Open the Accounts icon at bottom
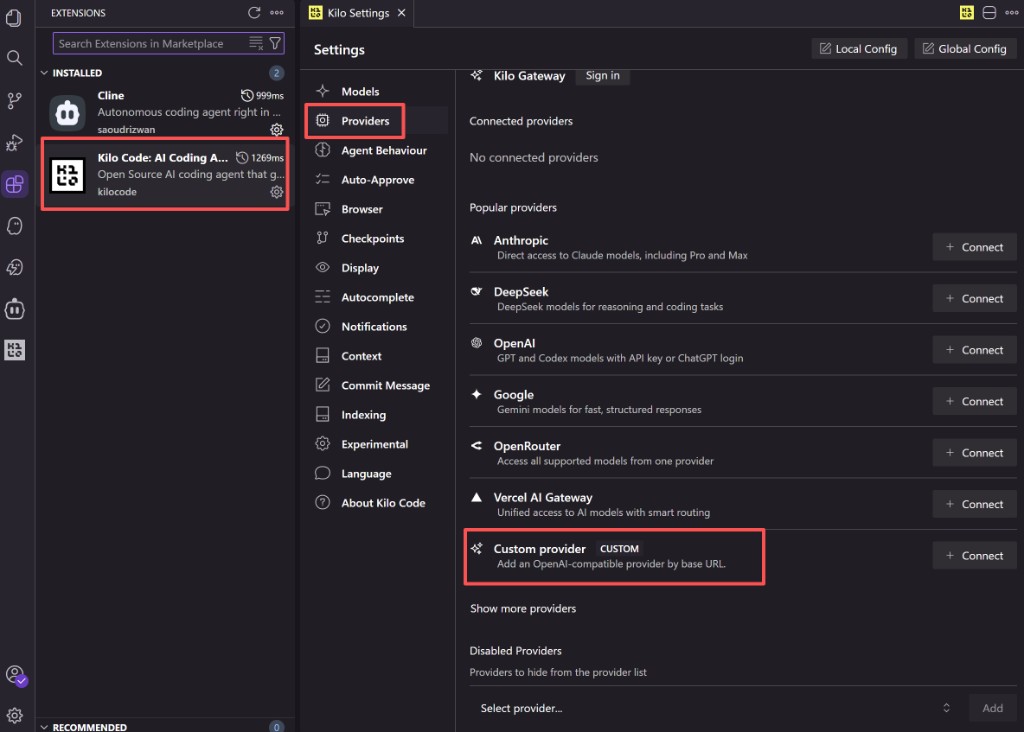This screenshot has width=1024, height=732. coord(15,675)
